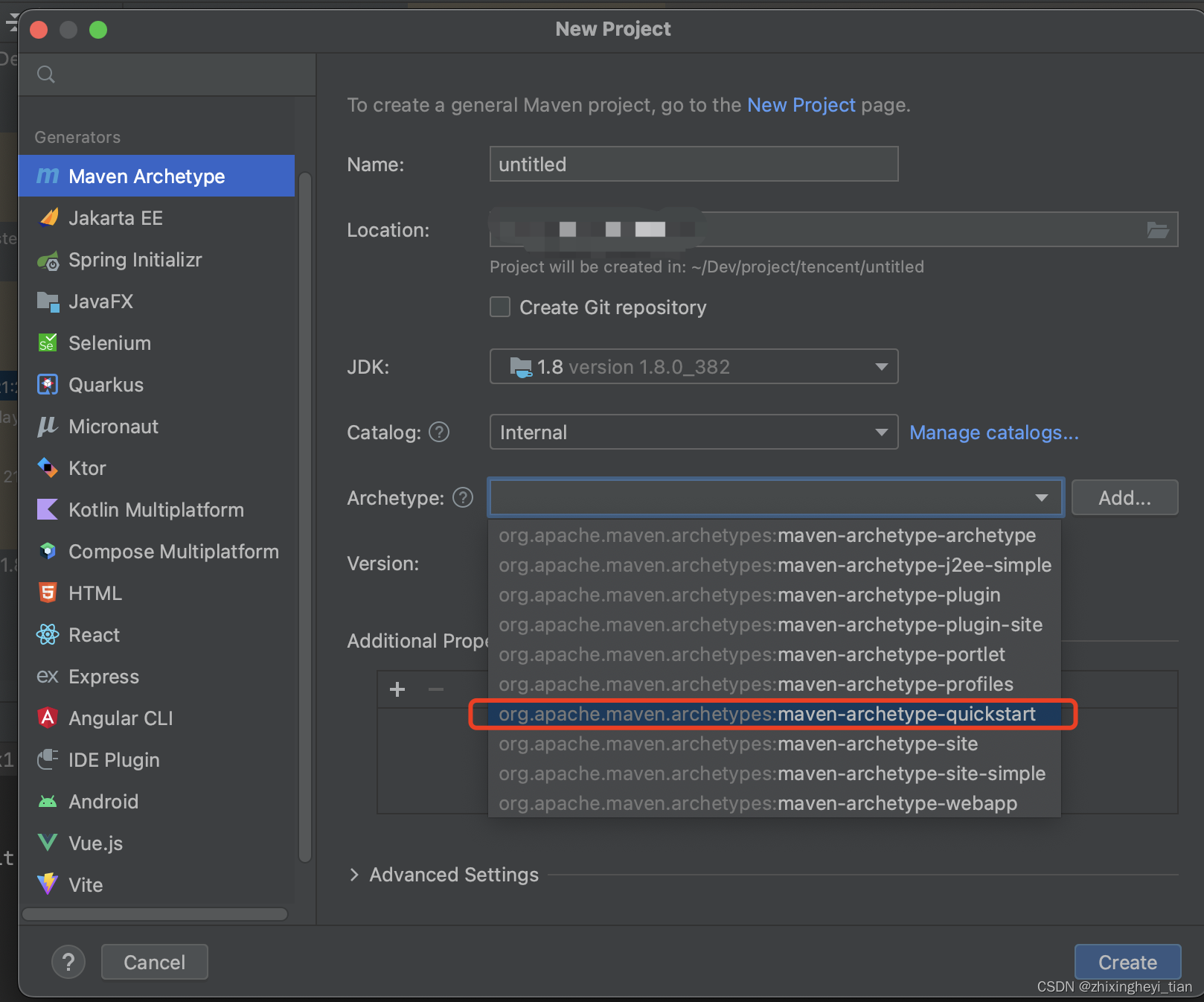
Task: Click the generators list vertical scrollbar
Action: (304, 517)
